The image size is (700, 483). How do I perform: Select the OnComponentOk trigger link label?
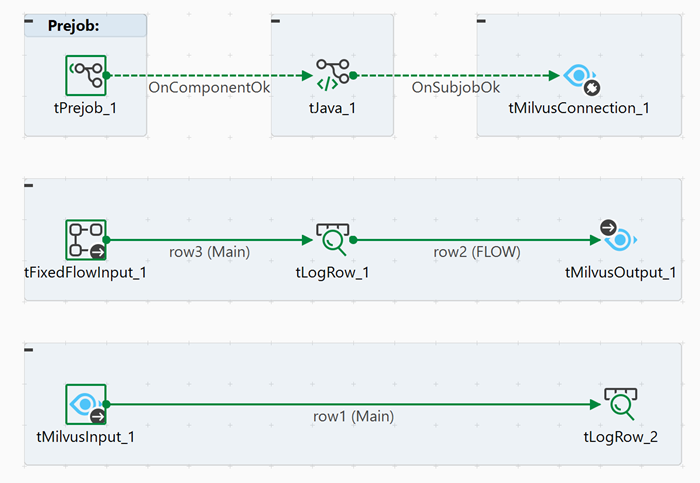[209, 87]
